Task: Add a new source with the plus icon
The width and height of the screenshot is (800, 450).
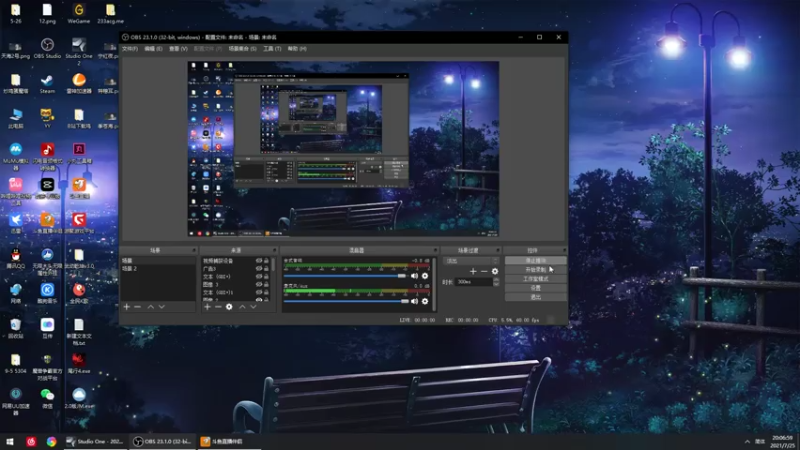Action: click(207, 307)
